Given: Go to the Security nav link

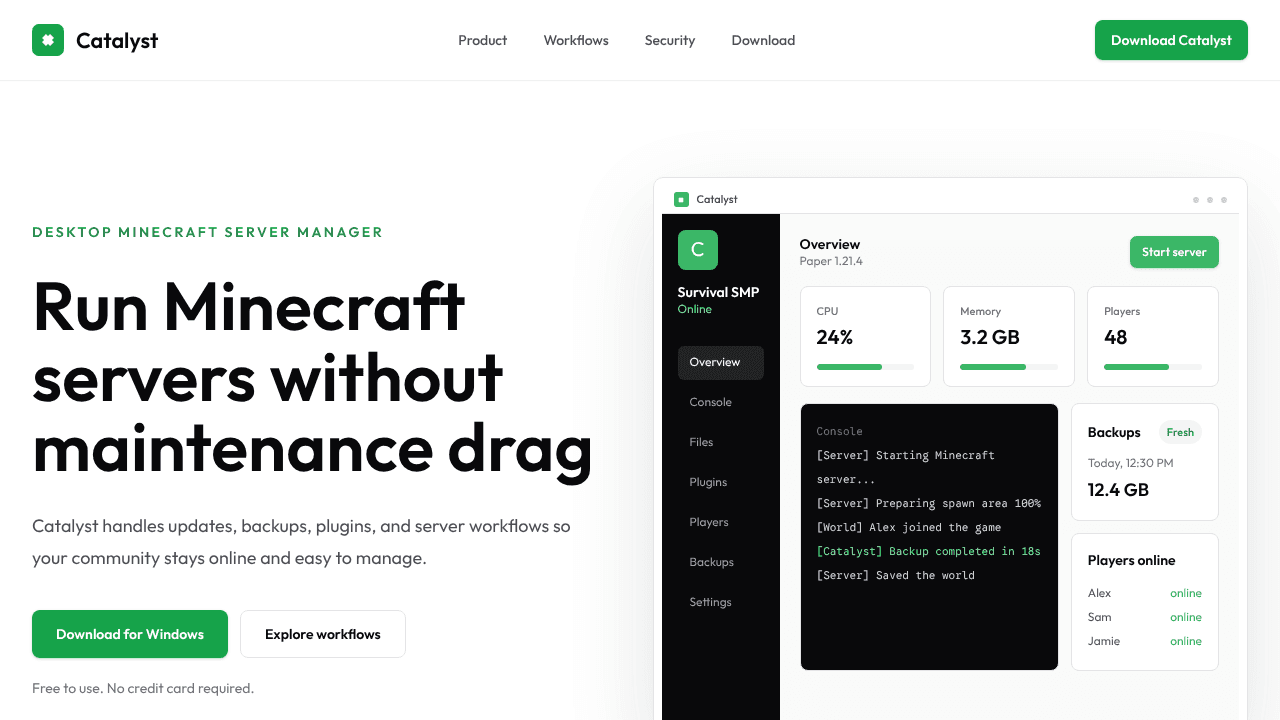Looking at the screenshot, I should pyautogui.click(x=670, y=40).
